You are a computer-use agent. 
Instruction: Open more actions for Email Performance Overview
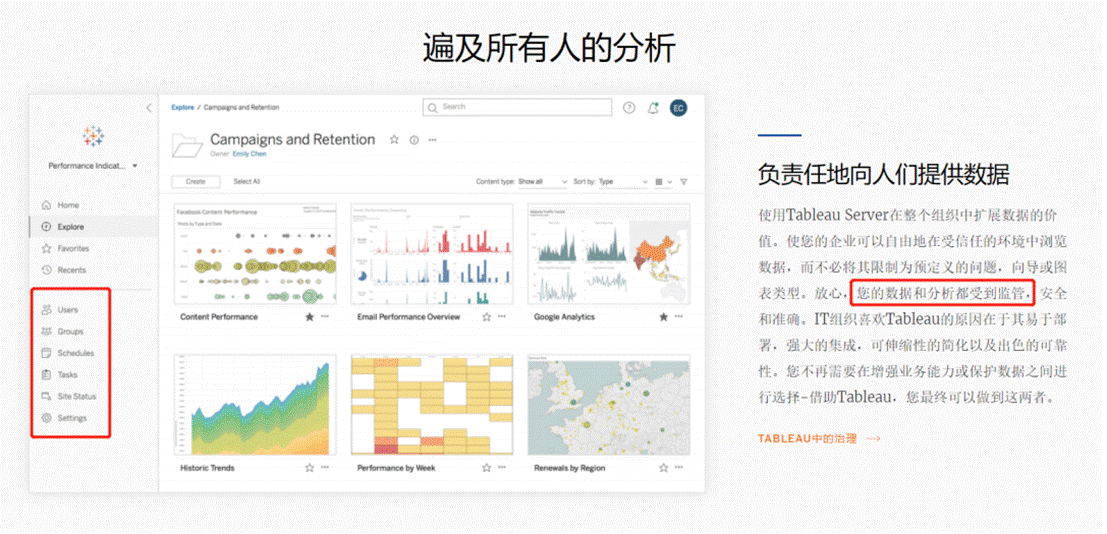[x=502, y=316]
